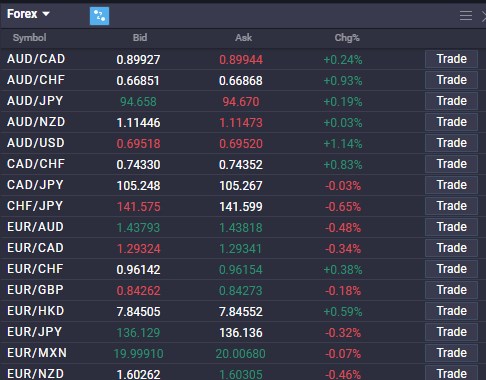The height and width of the screenshot is (380, 486).
Task: Click EUR/HKD ask price 7.84552
Action: (x=241, y=312)
